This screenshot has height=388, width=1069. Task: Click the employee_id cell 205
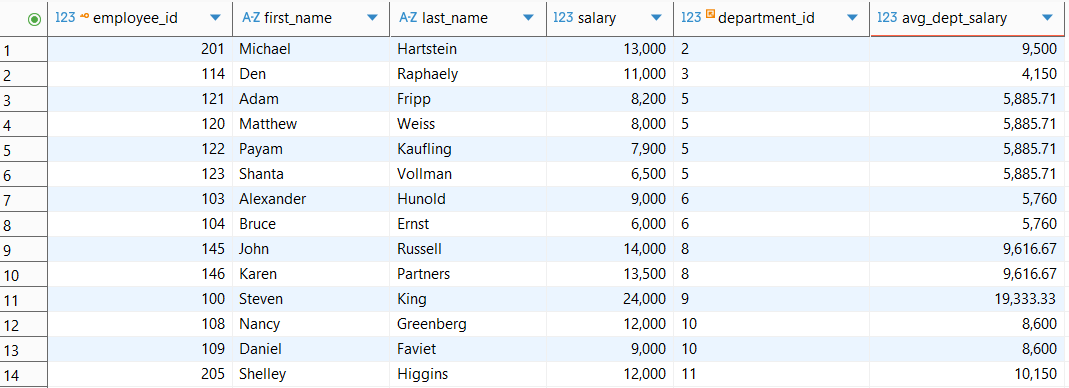pos(140,374)
